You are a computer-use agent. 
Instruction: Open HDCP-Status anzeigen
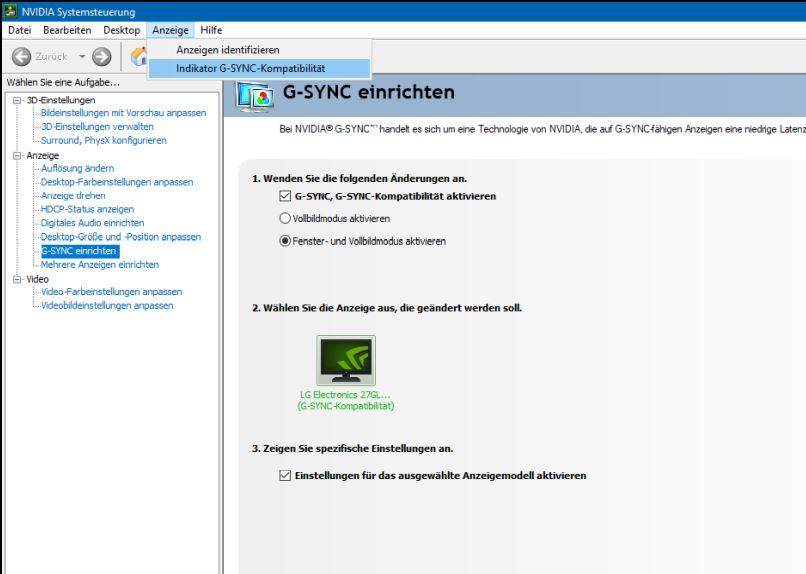coord(87,209)
